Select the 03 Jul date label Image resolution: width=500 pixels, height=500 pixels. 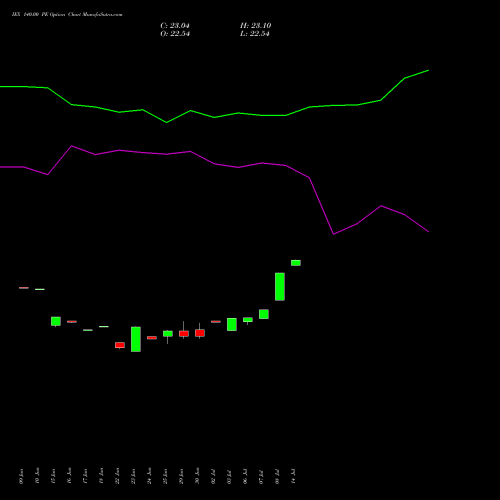point(229,476)
